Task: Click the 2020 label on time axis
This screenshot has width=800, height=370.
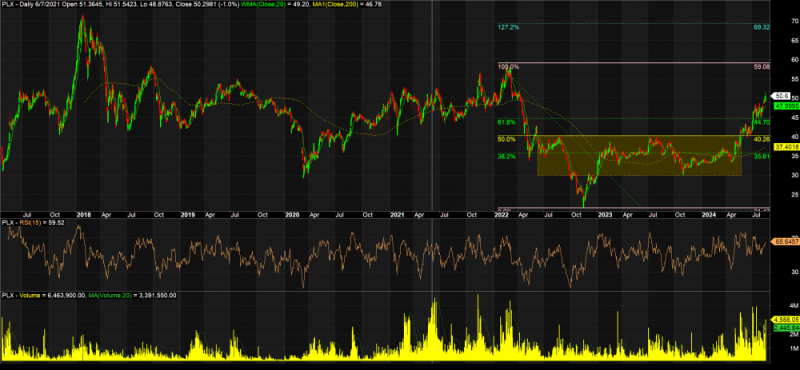Action: coord(292,215)
